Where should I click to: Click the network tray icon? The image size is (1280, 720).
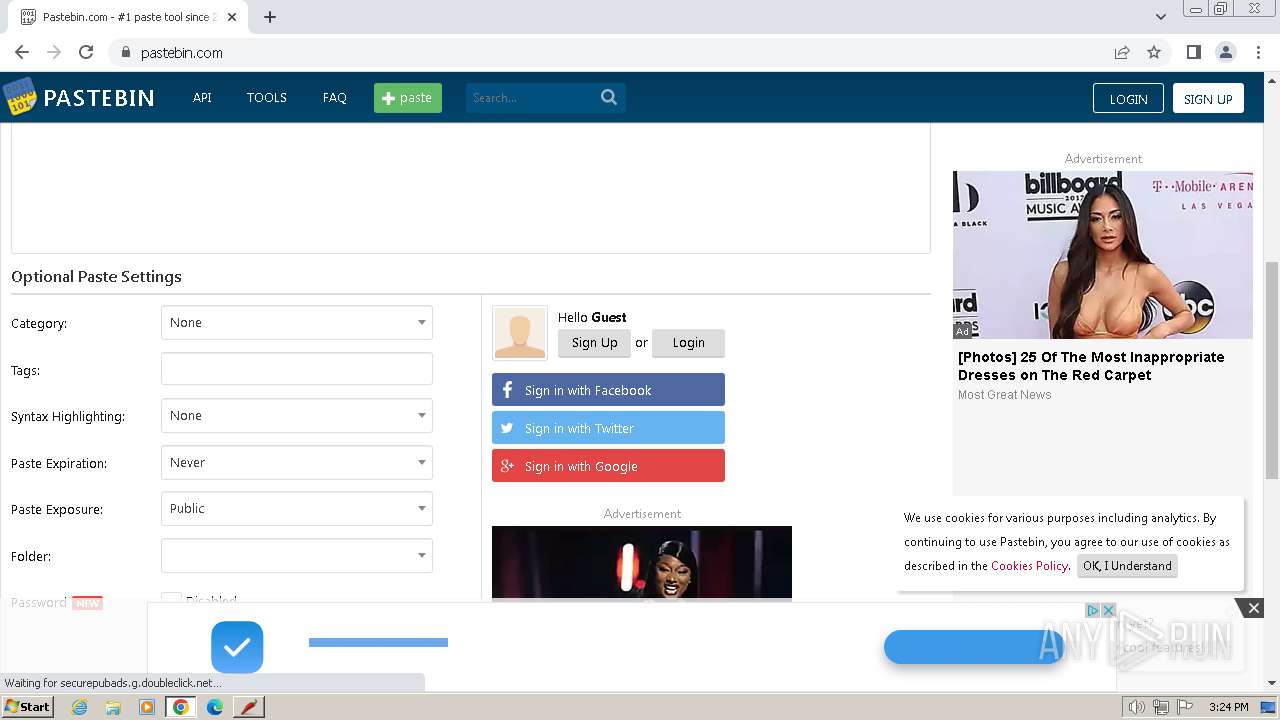pos(1161,707)
